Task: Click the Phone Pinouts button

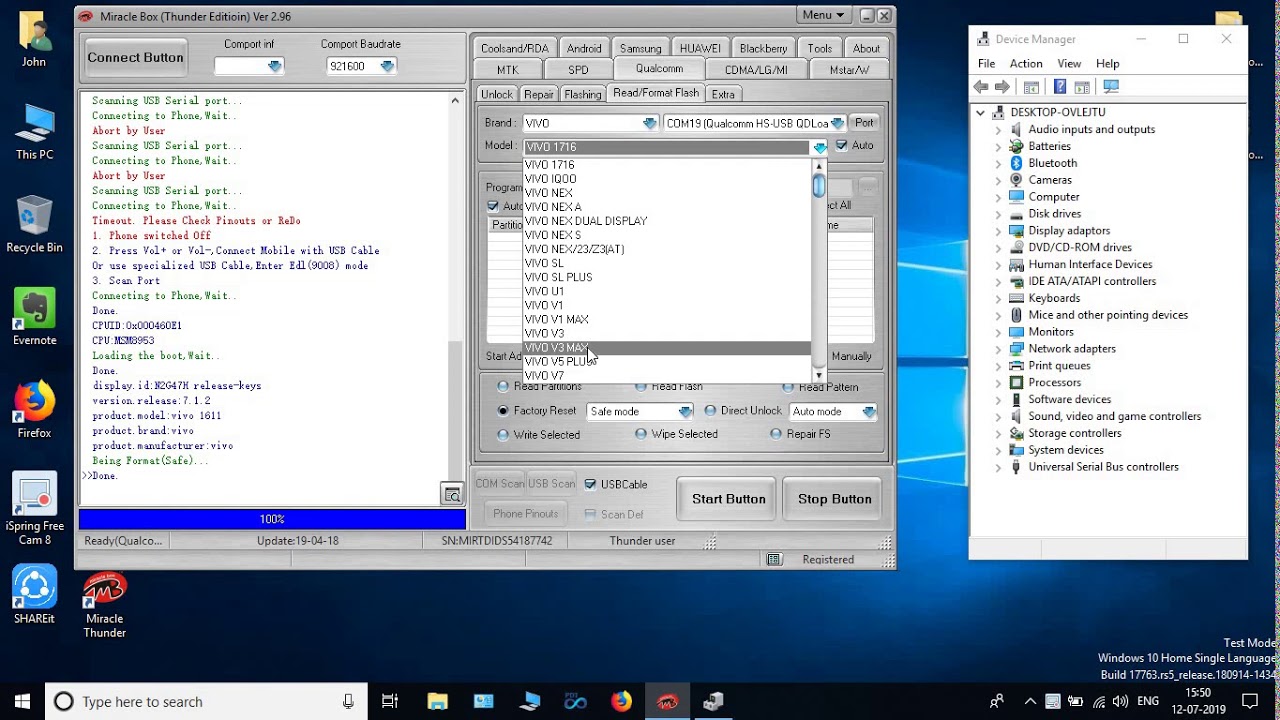Action: pos(525,514)
